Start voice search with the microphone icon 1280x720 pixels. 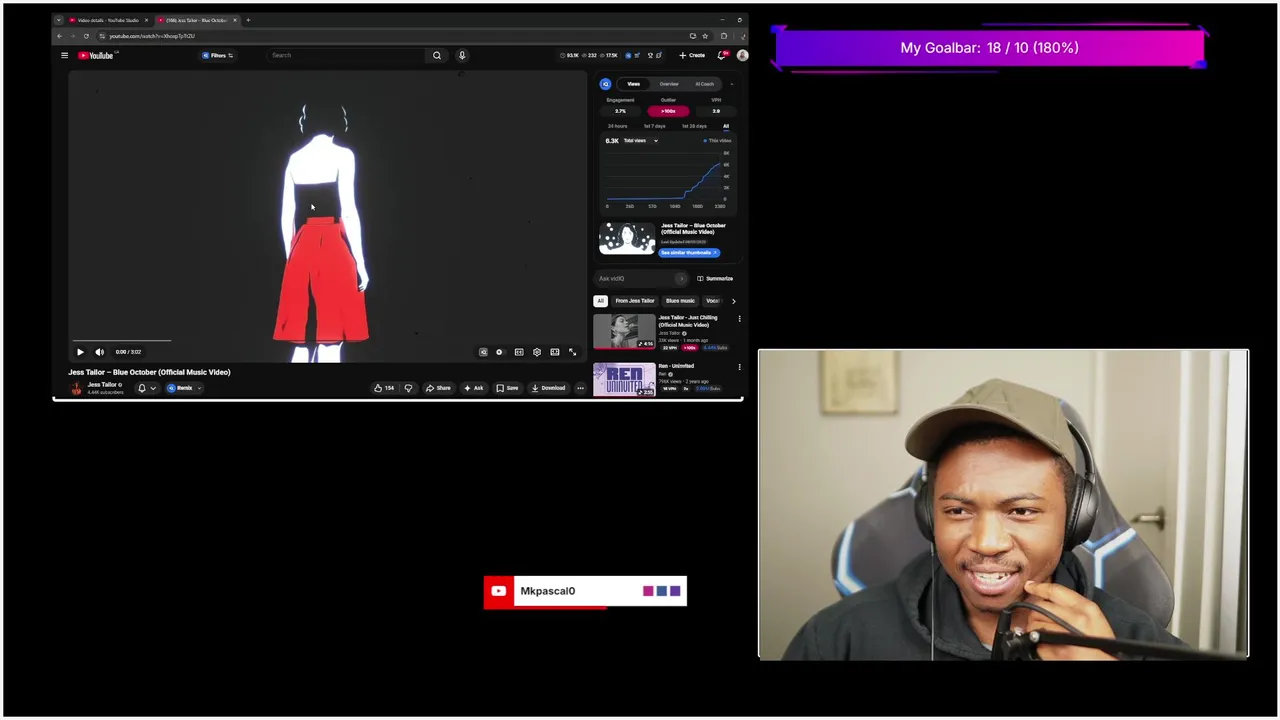[462, 55]
